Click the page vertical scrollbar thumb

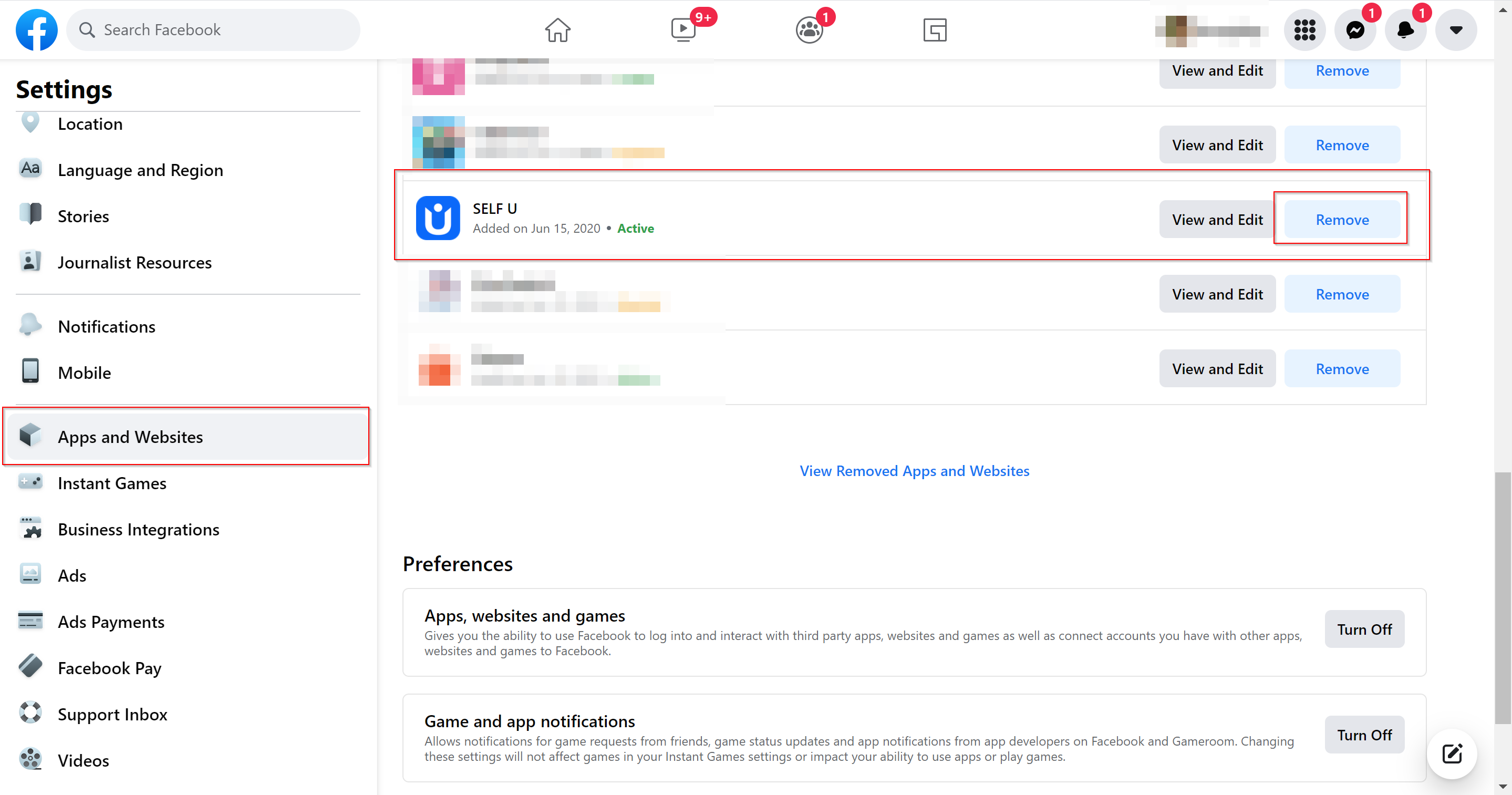pyautogui.click(x=1503, y=598)
